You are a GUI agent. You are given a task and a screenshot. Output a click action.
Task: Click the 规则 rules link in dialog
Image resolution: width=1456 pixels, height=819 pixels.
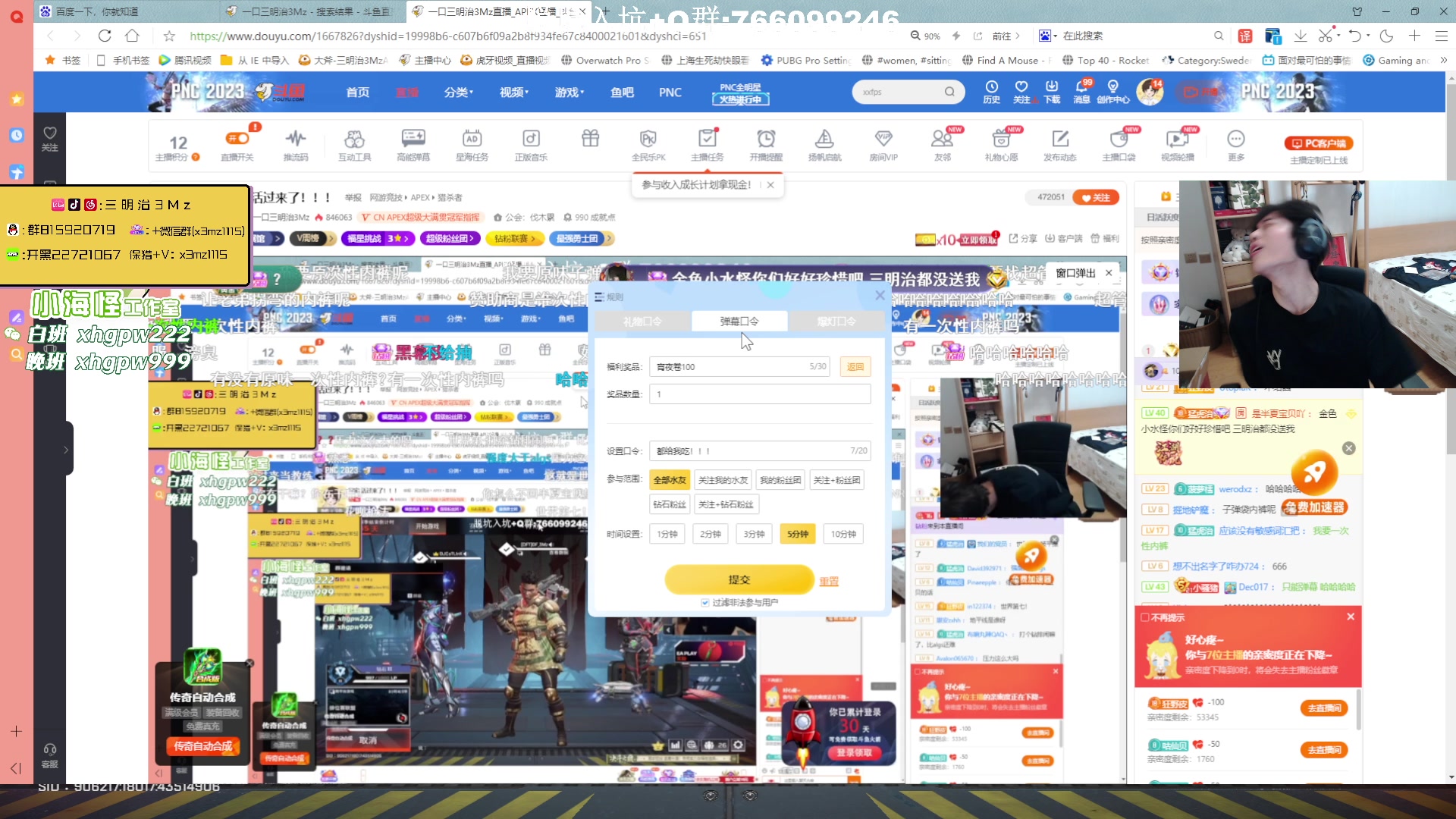click(x=609, y=297)
